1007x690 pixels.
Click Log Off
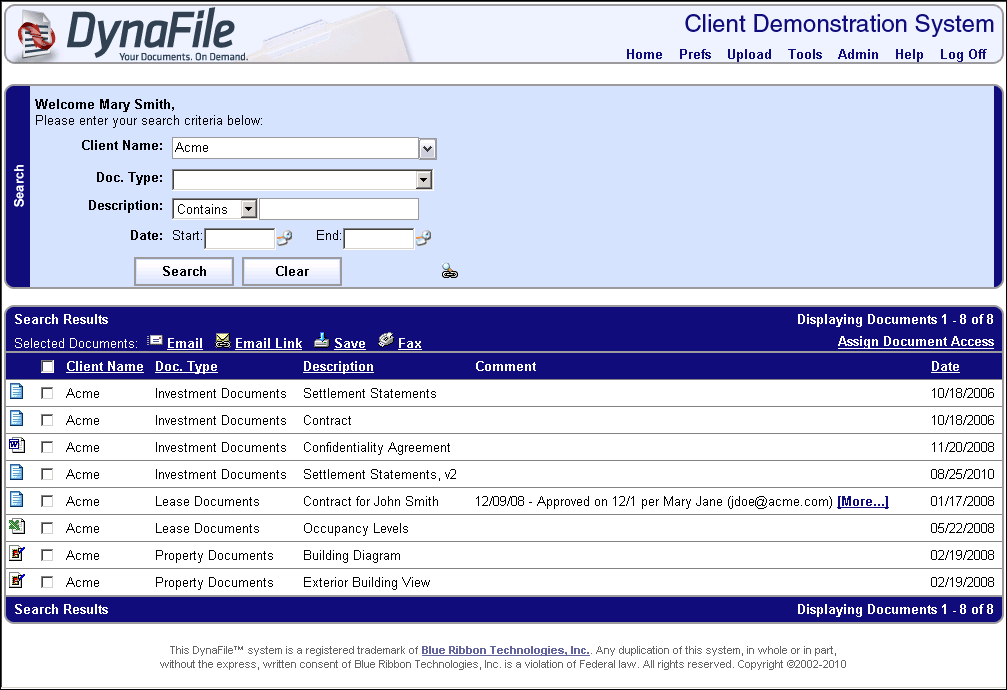(963, 55)
